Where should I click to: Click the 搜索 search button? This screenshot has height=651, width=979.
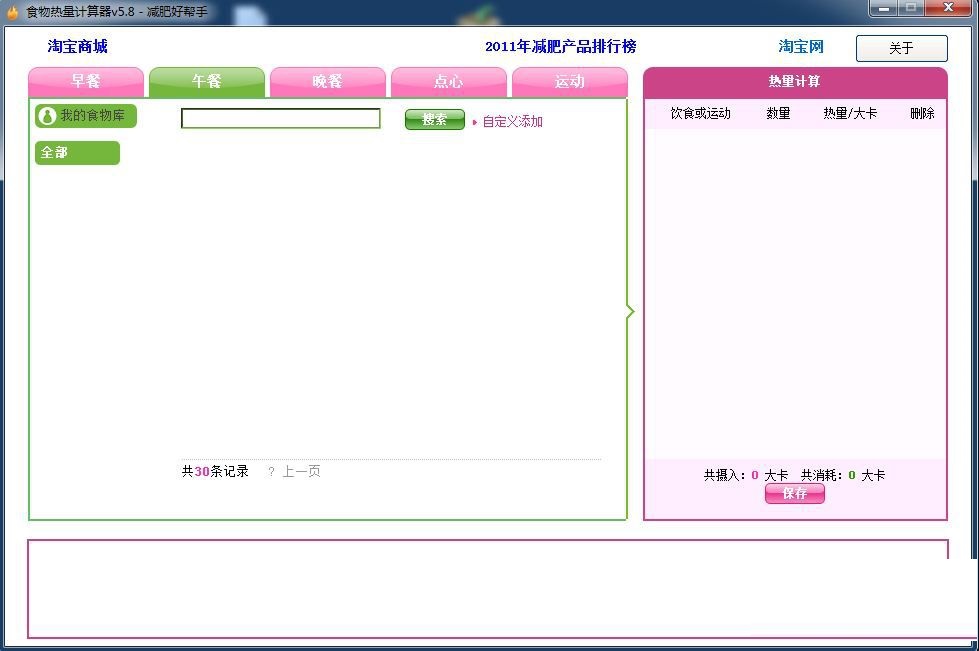click(435, 119)
